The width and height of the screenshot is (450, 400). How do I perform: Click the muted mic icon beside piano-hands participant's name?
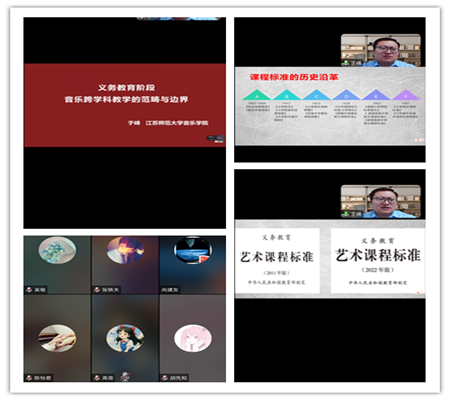click(29, 378)
